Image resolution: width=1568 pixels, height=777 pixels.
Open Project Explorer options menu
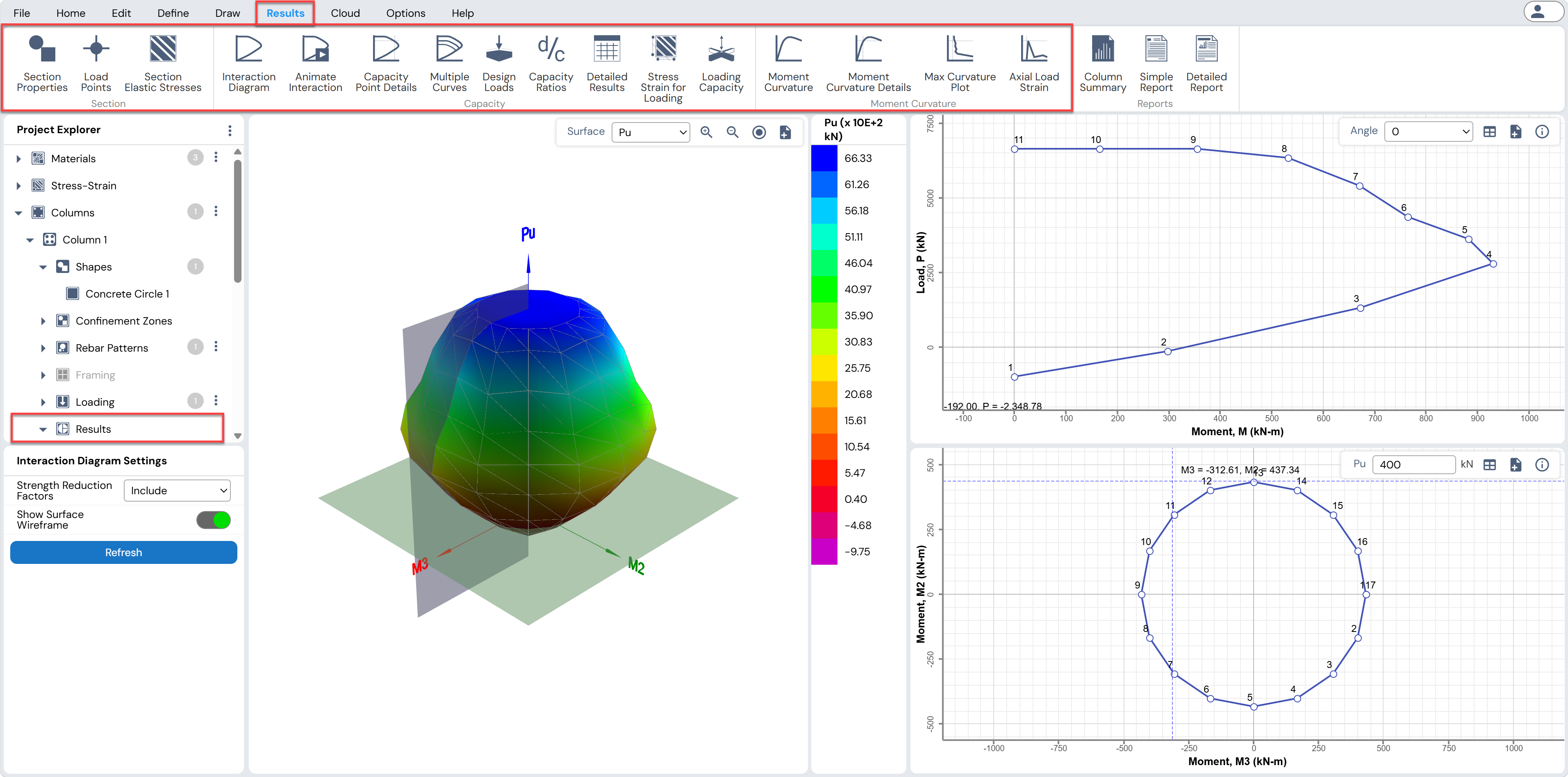[x=230, y=130]
